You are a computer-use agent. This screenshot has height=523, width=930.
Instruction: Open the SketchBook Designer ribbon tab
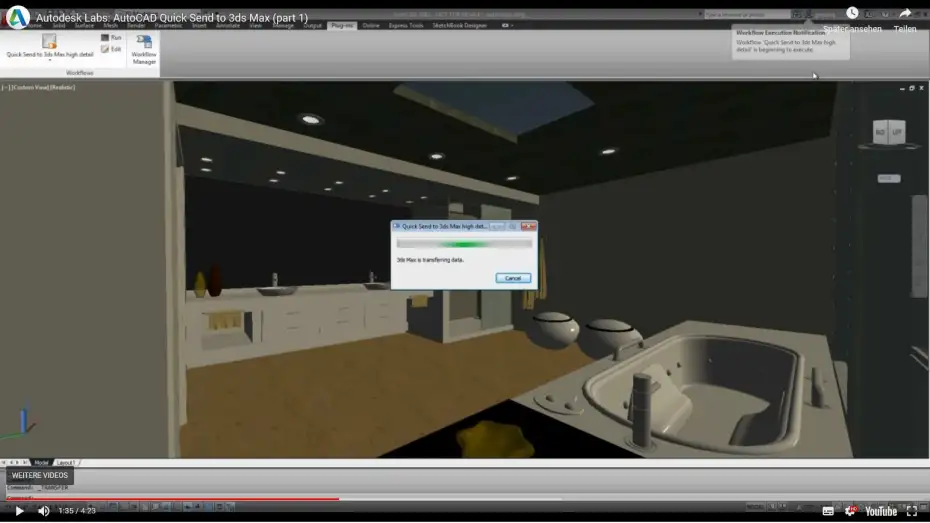[x=459, y=25]
